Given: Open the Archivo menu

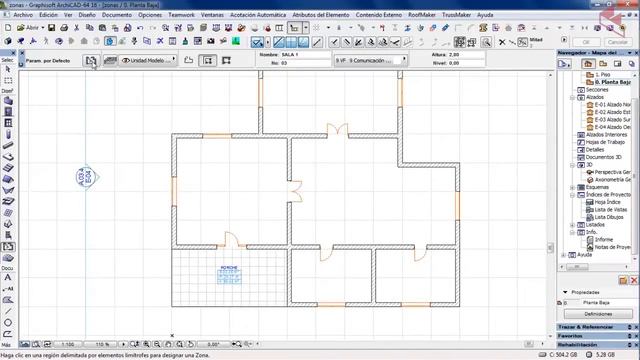Looking at the screenshot, I should (23, 15).
